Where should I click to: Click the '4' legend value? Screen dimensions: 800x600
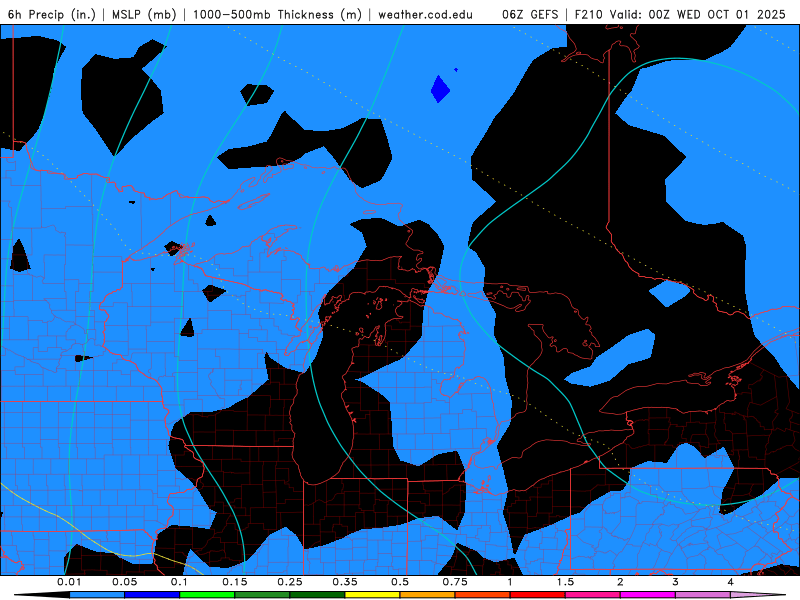(731, 582)
